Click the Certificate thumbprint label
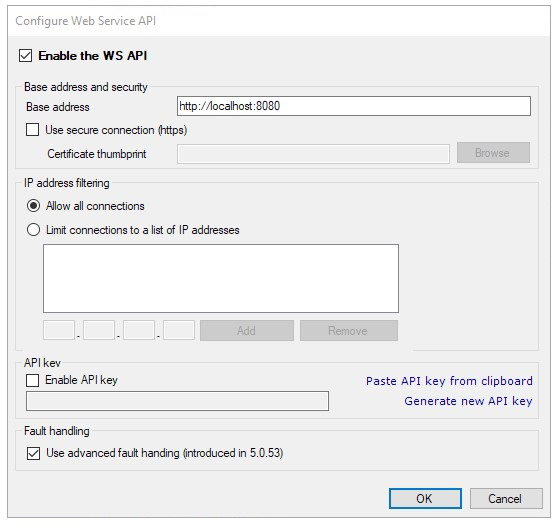 (97, 154)
